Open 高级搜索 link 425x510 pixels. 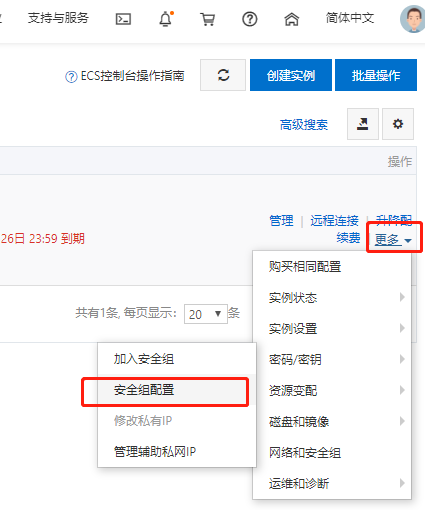304,125
